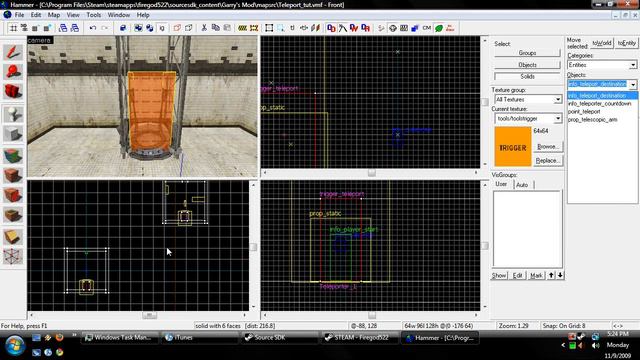Image resolution: width=640 pixels, height=360 pixels.
Task: Select the Clipping tool
Action: click(x=13, y=236)
